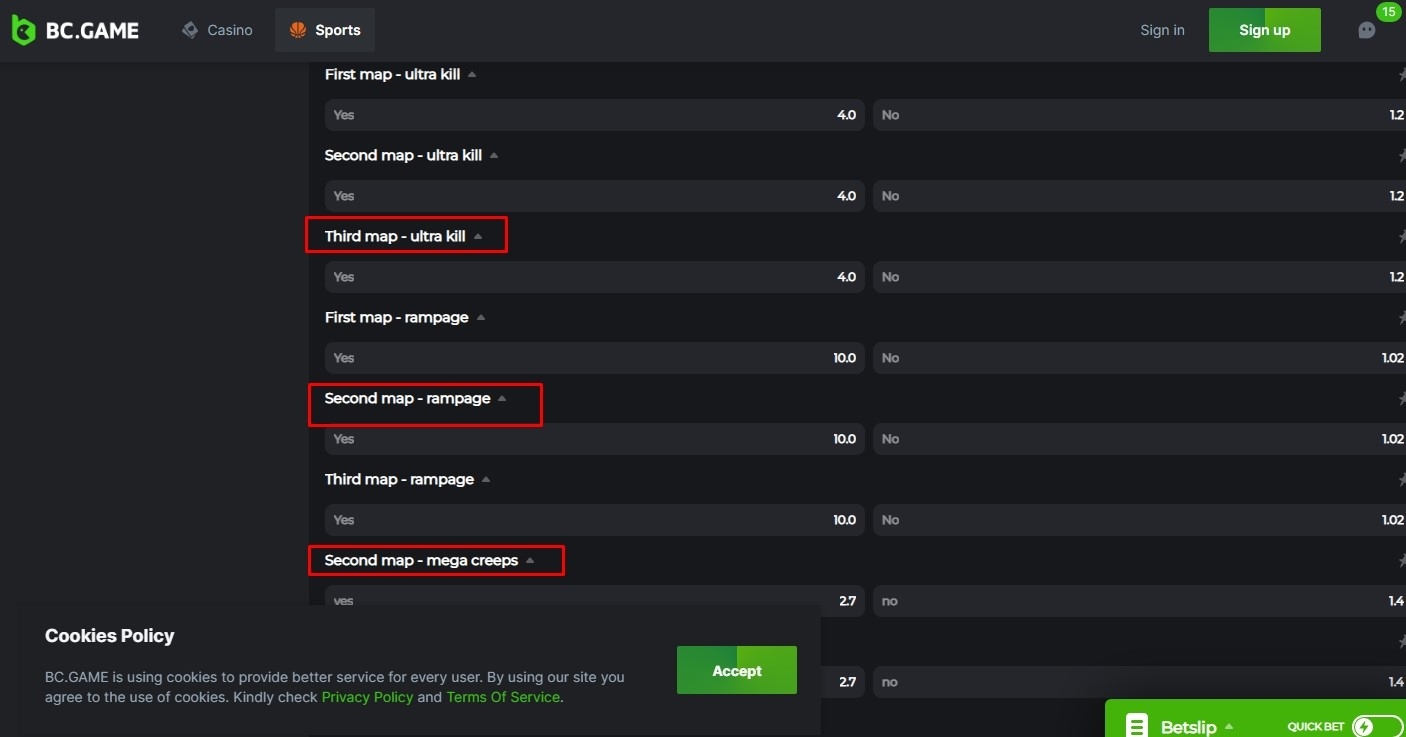Accept the cookies policy
1406x737 pixels.
736,671
